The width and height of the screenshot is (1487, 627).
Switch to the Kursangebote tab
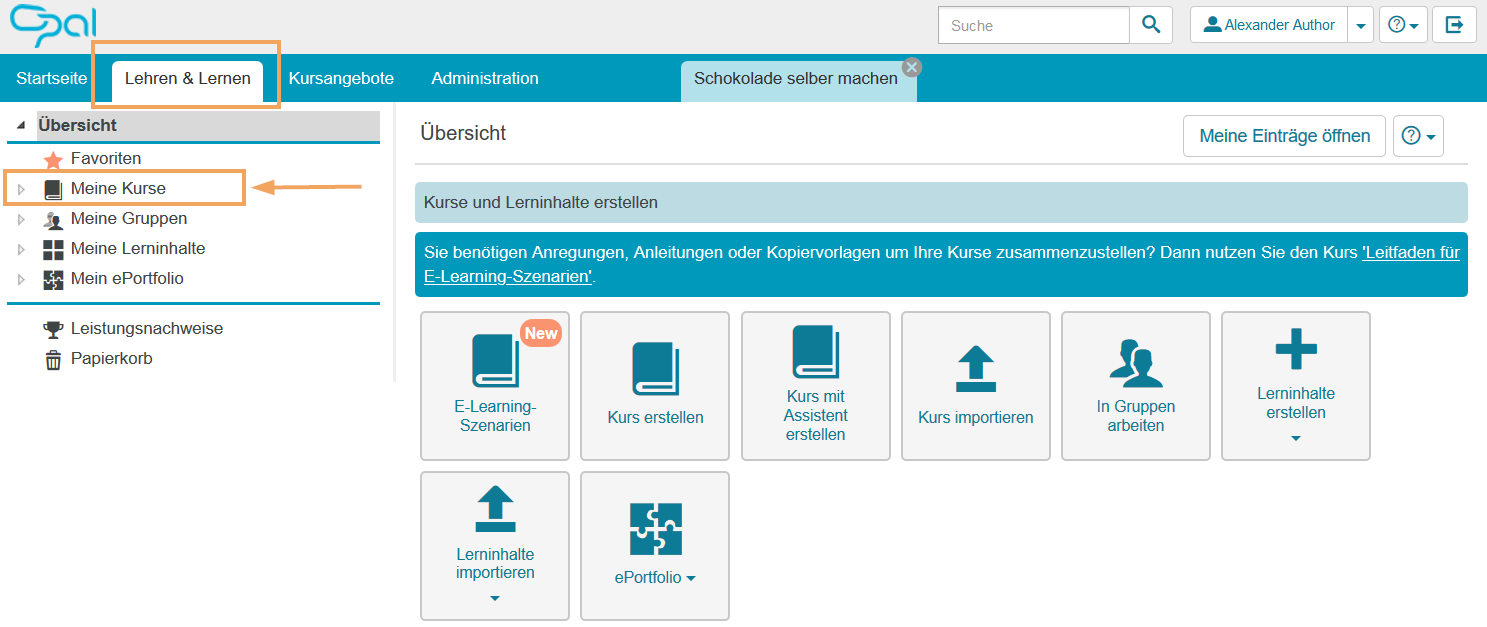click(341, 79)
